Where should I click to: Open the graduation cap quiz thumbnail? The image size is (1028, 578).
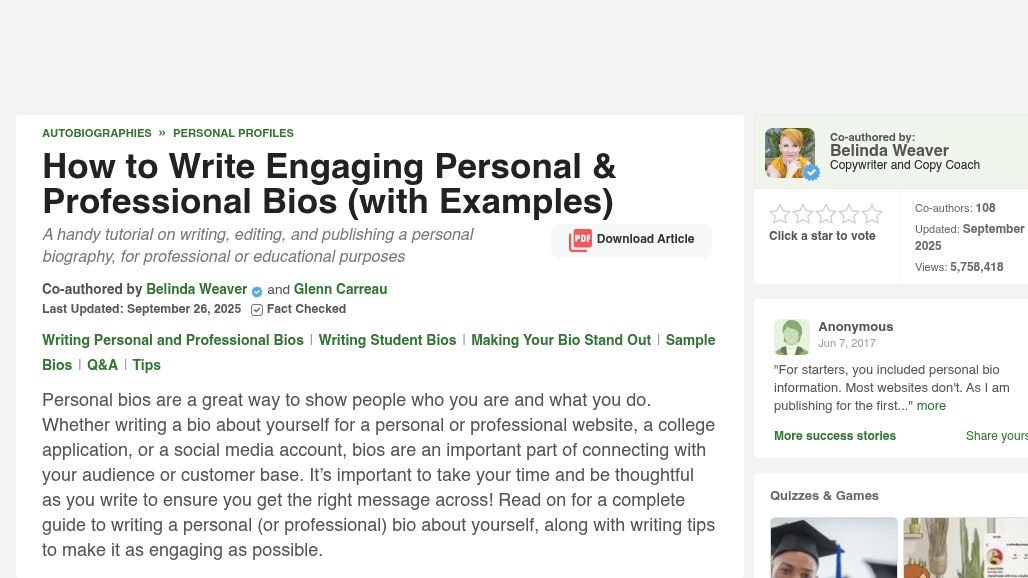pos(834,547)
